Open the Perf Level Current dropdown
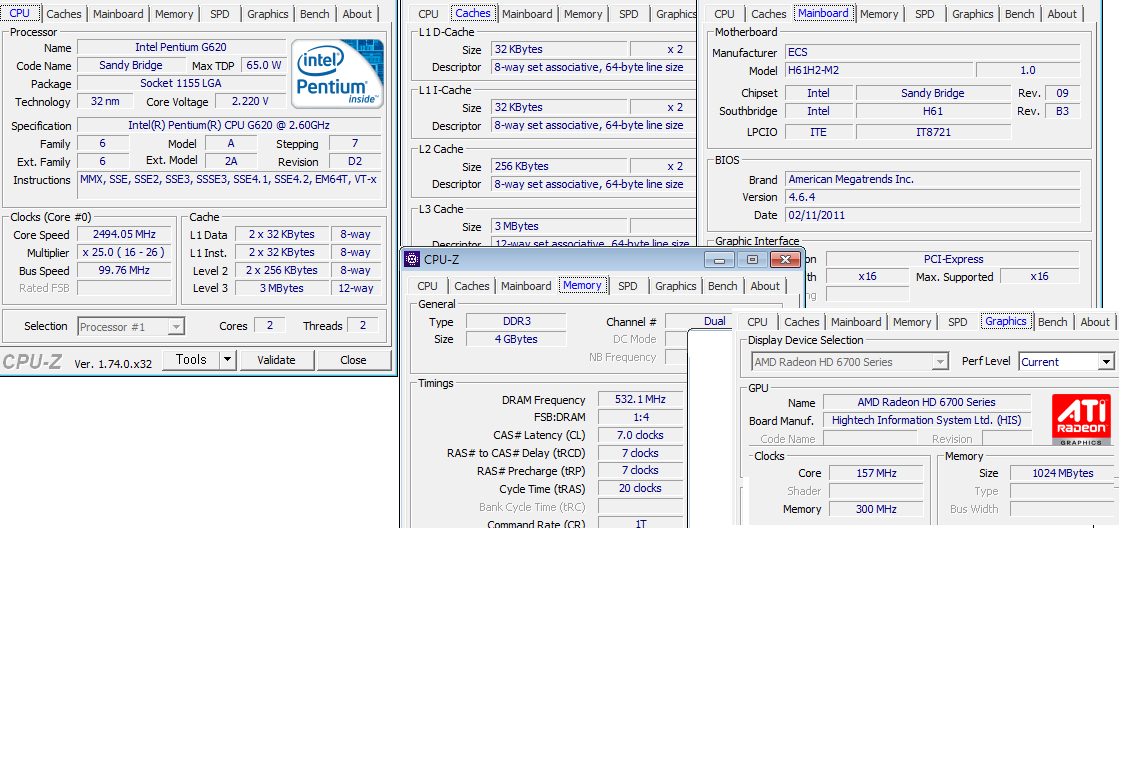Image resolution: width=1140 pixels, height=775 pixels. (x=1106, y=362)
